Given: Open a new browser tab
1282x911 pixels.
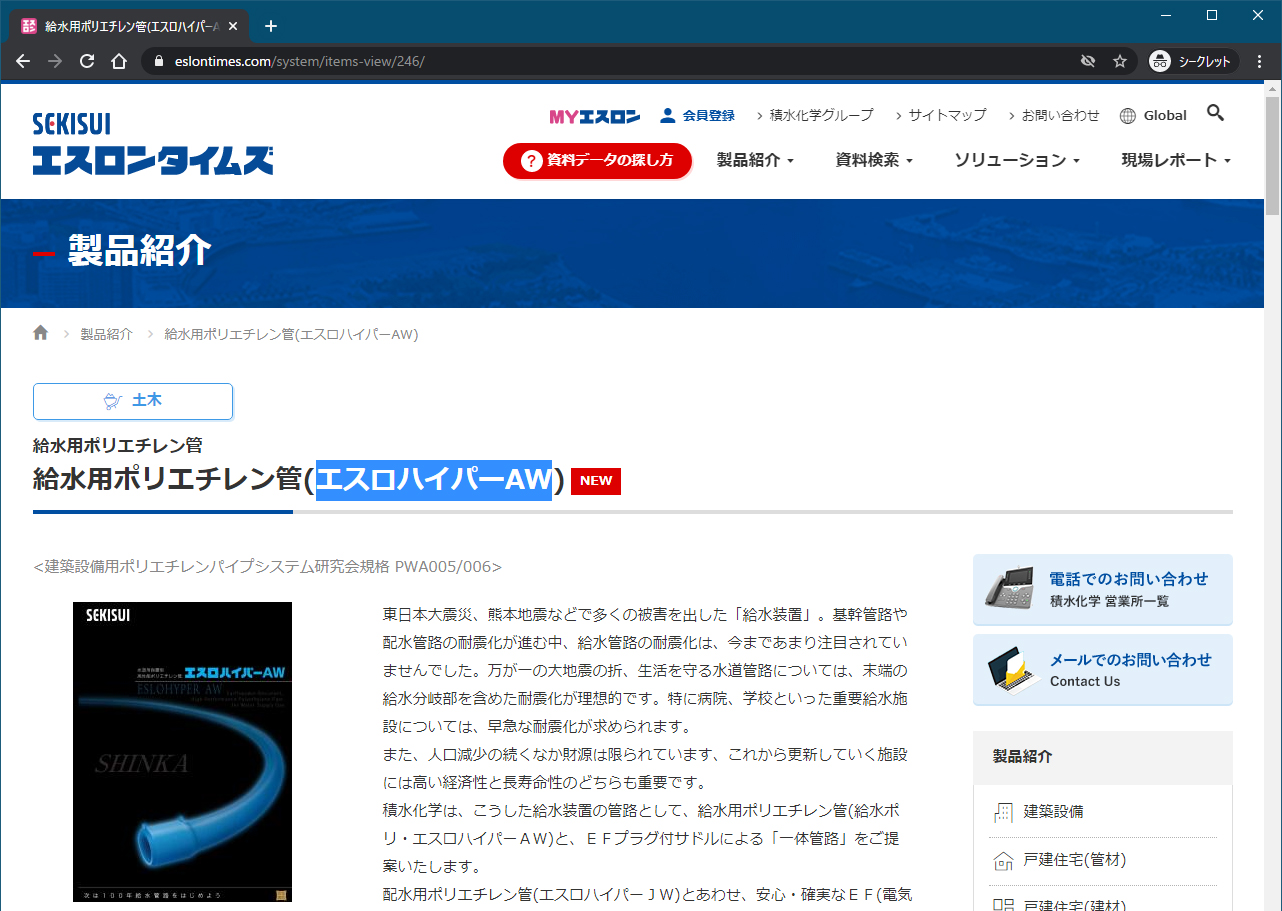Looking at the screenshot, I should (x=270, y=26).
